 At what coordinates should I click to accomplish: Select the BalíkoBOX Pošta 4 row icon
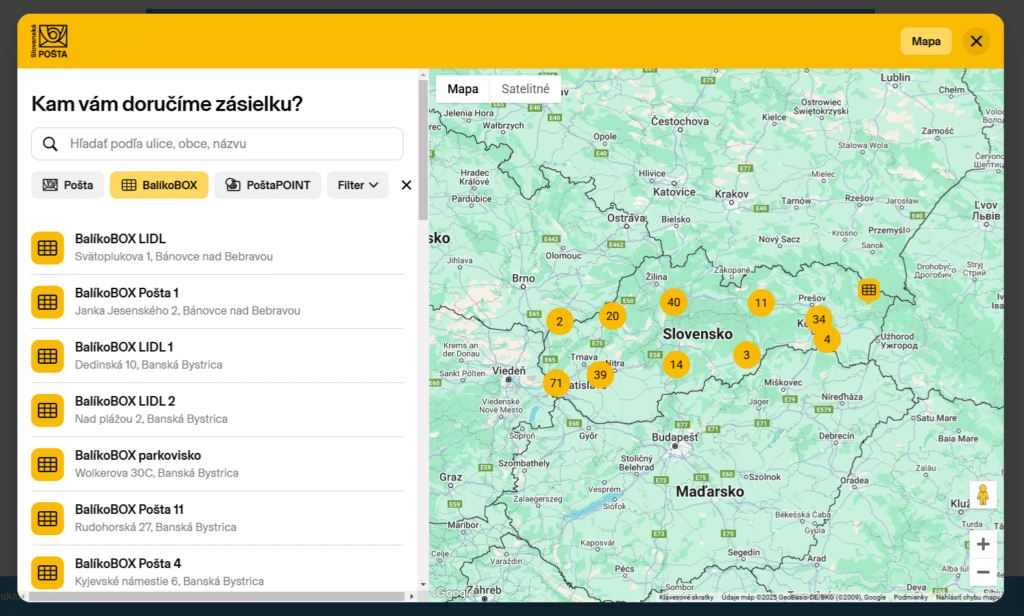coord(47,572)
